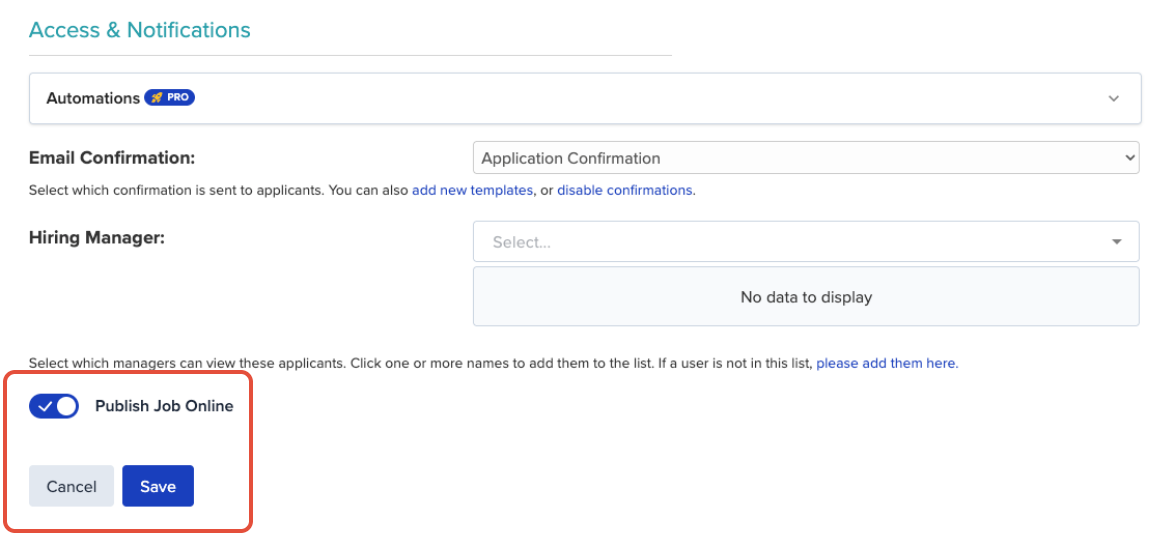Click the PRO rocket badge
Image resolution: width=1175 pixels, height=547 pixels.
coord(169,97)
